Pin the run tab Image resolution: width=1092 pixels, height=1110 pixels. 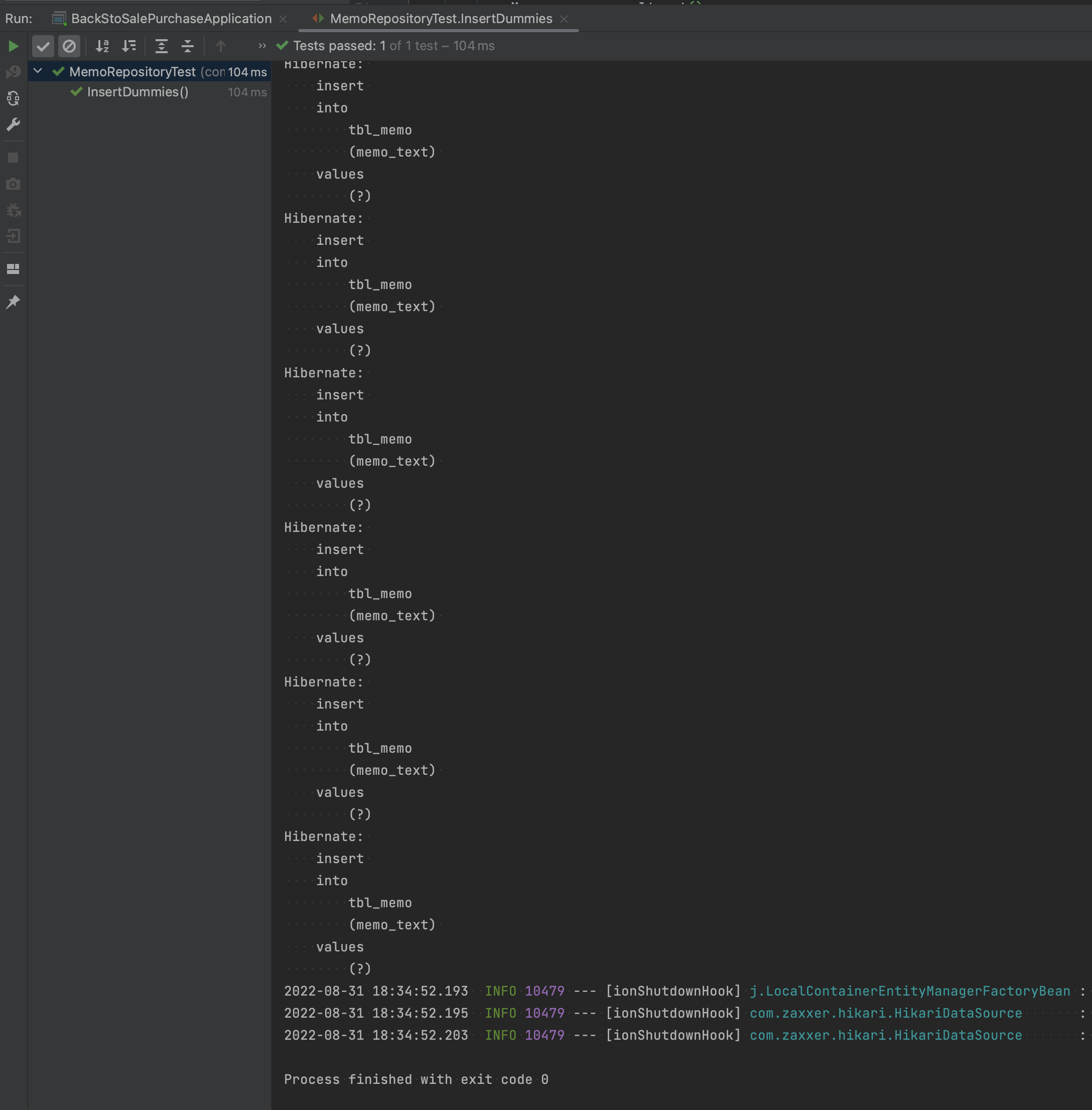coord(13,302)
